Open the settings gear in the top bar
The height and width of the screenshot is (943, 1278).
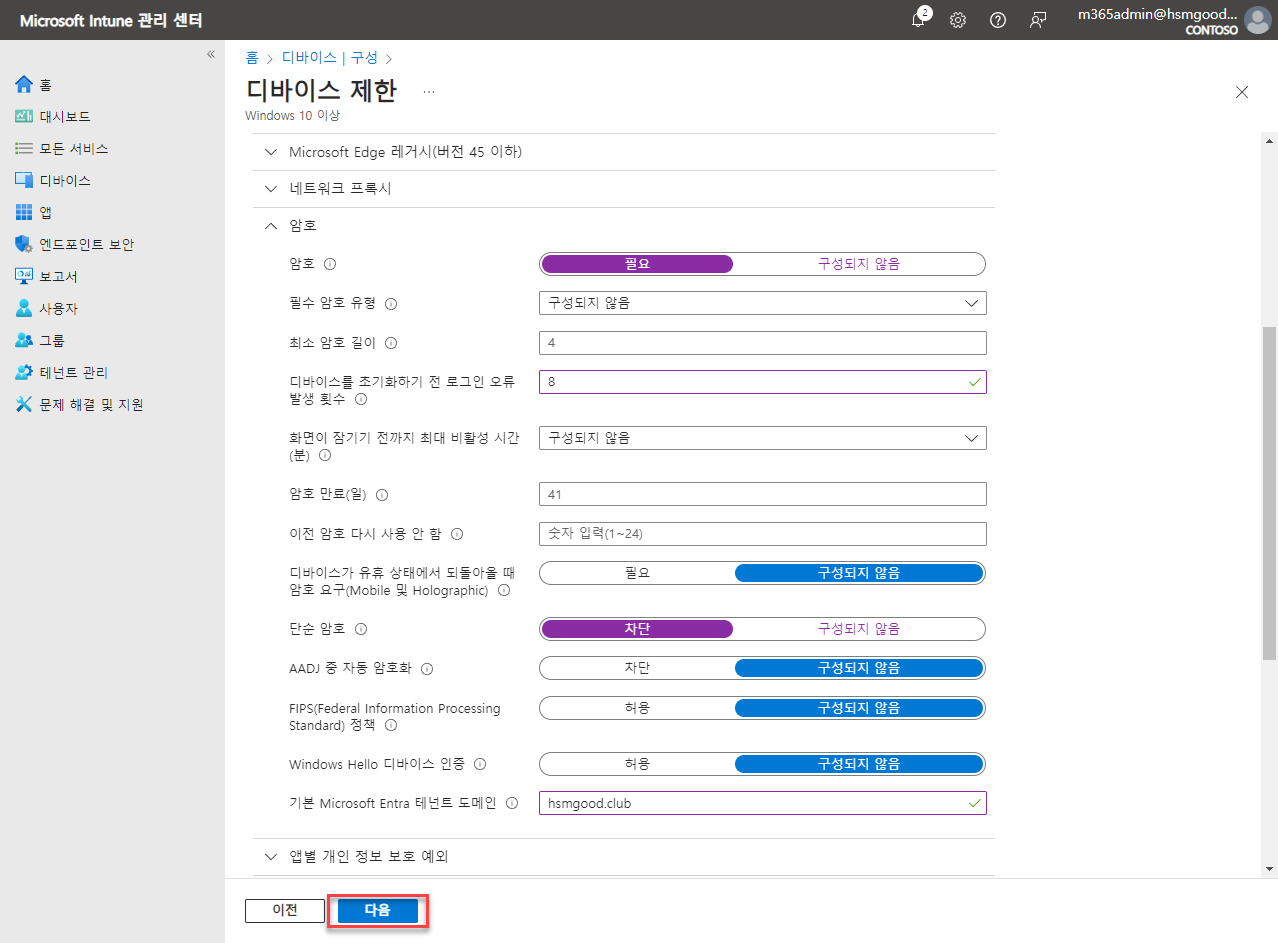coord(957,19)
